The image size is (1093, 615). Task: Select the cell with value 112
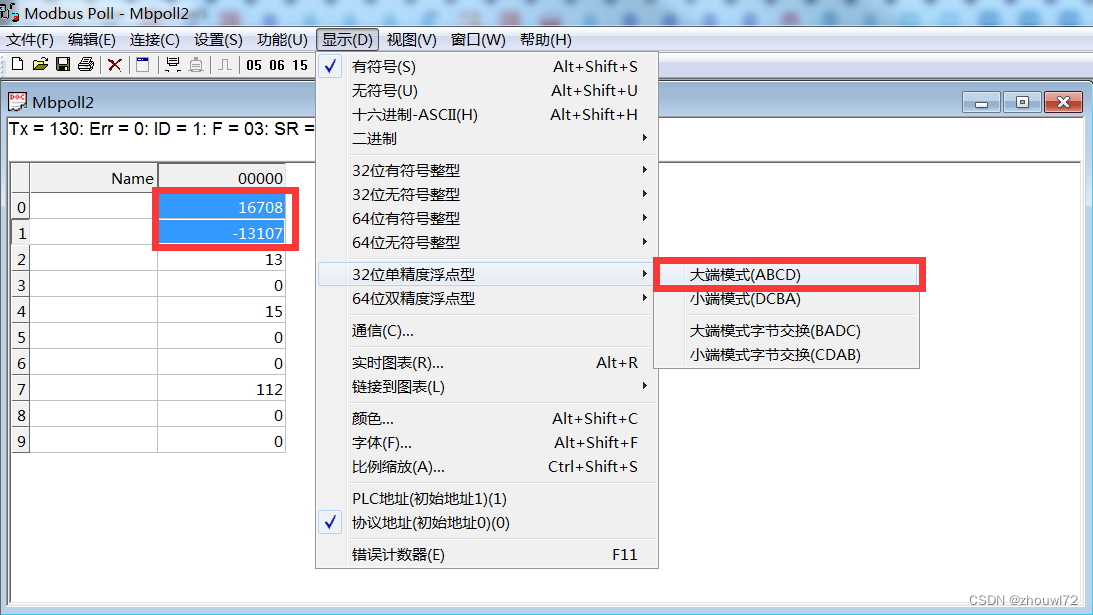click(222, 389)
